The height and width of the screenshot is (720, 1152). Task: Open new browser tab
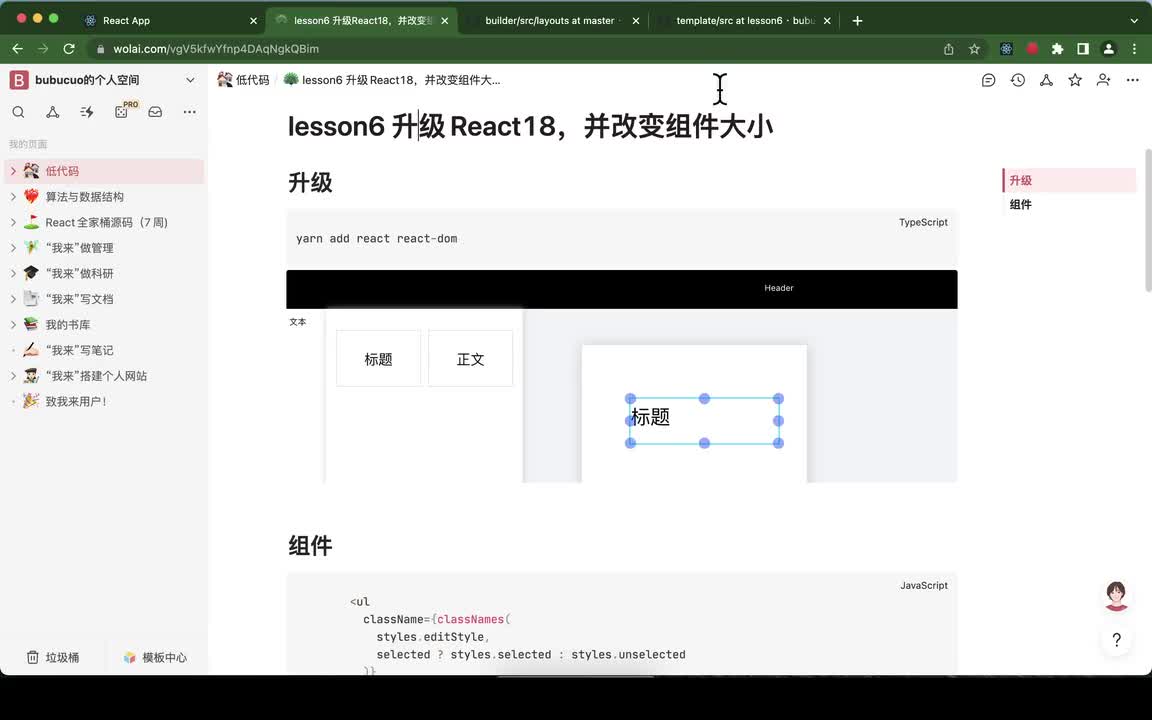click(857, 21)
